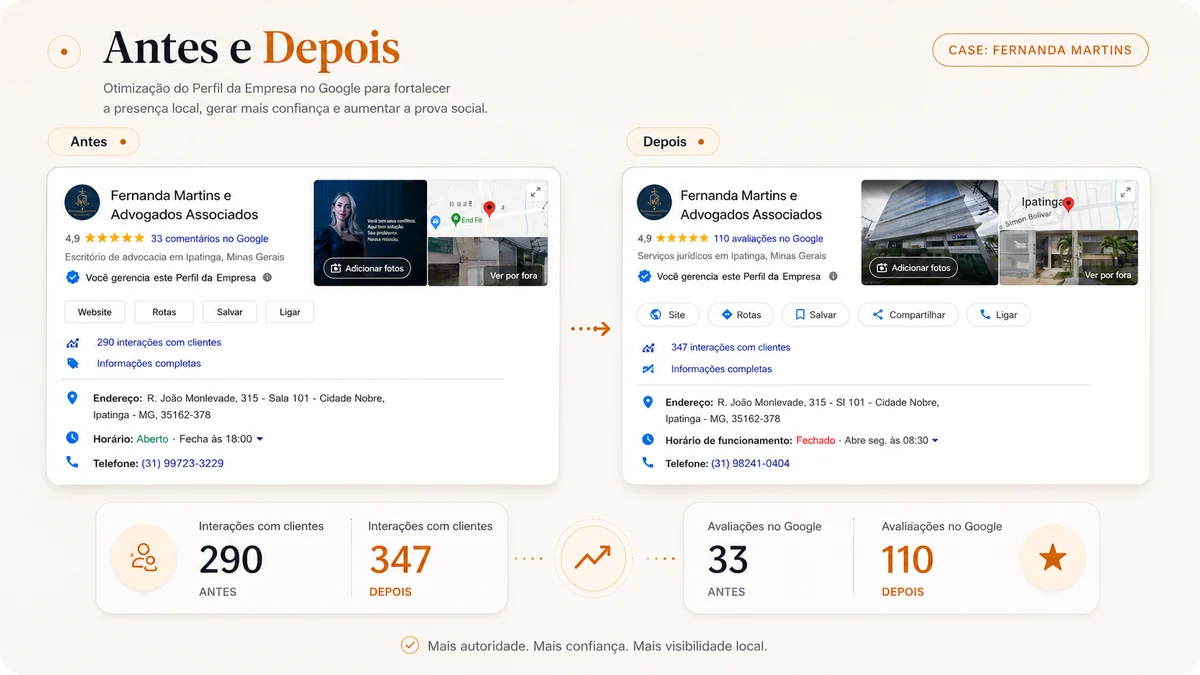Click the Compartilhar button
The height and width of the screenshot is (675, 1200).
tap(908, 315)
